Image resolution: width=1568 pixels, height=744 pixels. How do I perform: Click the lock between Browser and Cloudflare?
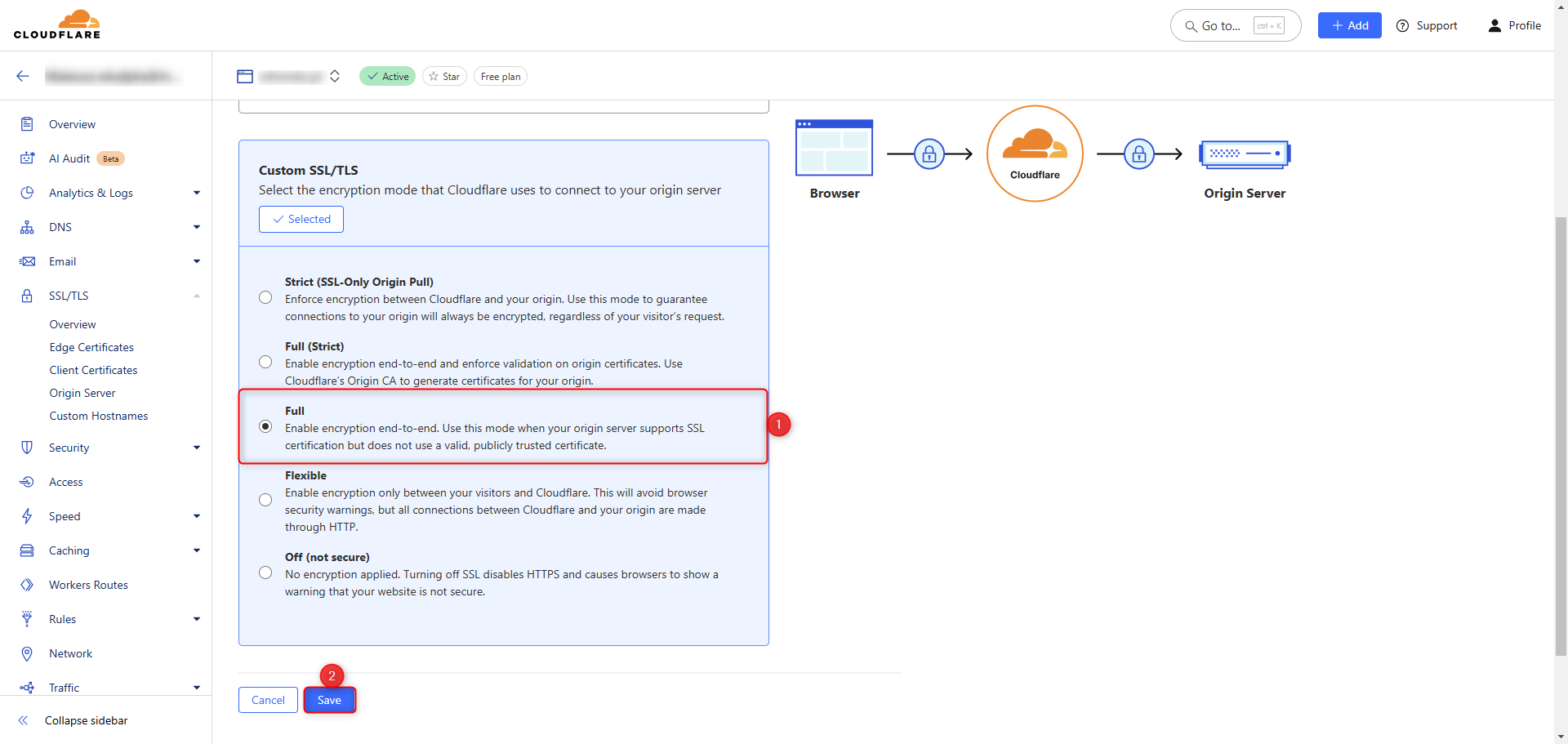coord(929,154)
